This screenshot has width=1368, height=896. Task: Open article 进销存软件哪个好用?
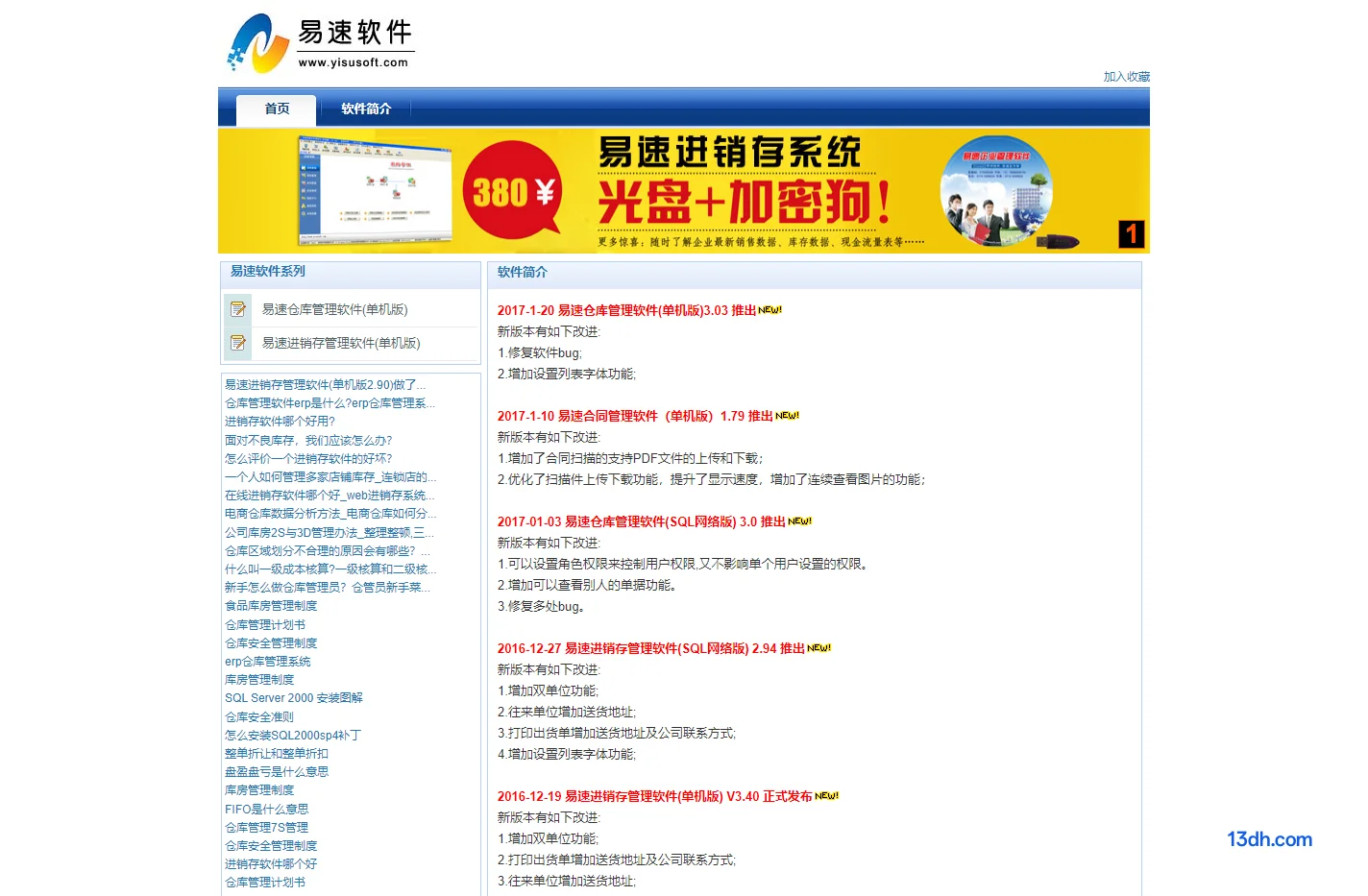click(280, 422)
